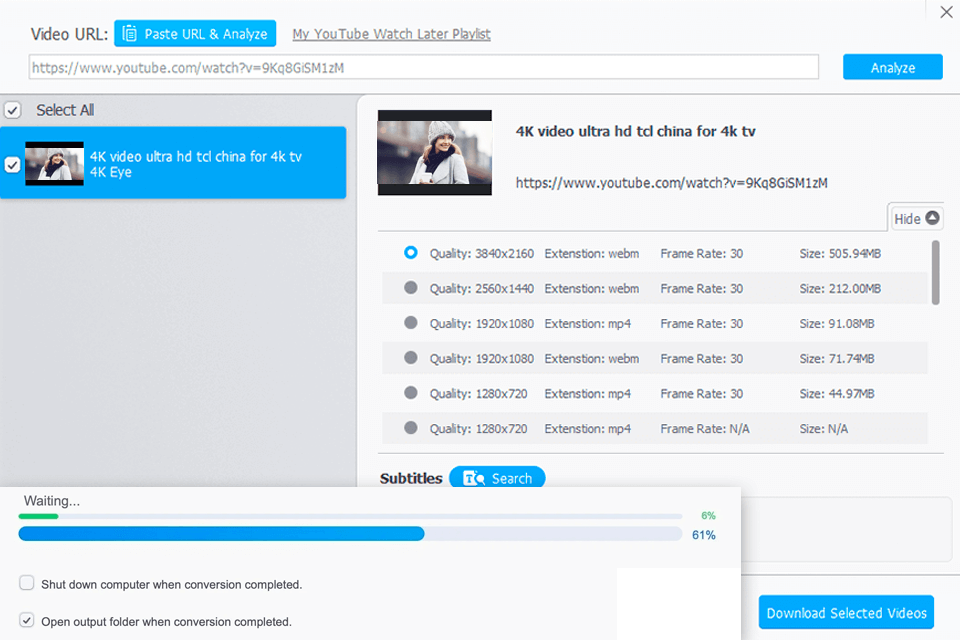Toggle the Select All checkbox
Image resolution: width=960 pixels, height=640 pixels.
(13, 110)
